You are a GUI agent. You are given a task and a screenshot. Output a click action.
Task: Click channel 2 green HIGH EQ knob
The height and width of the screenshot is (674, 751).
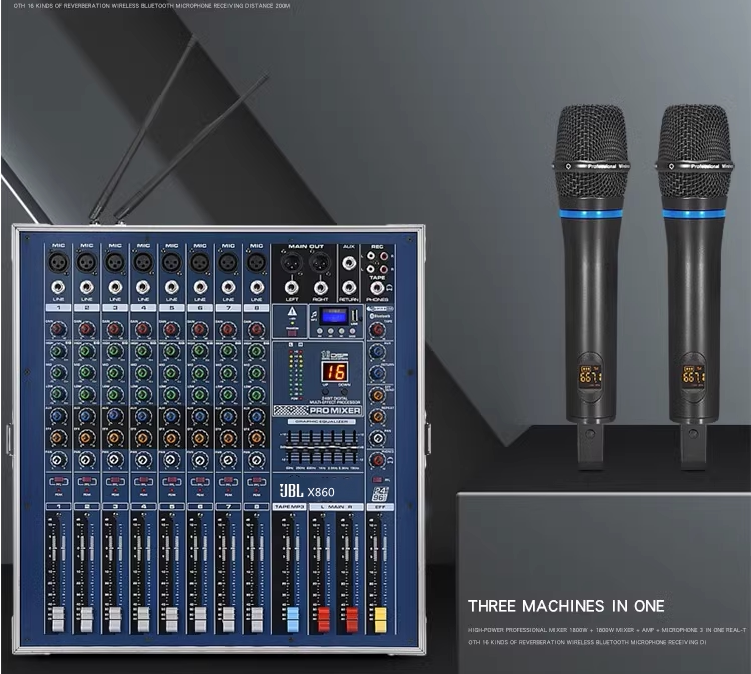(86, 351)
